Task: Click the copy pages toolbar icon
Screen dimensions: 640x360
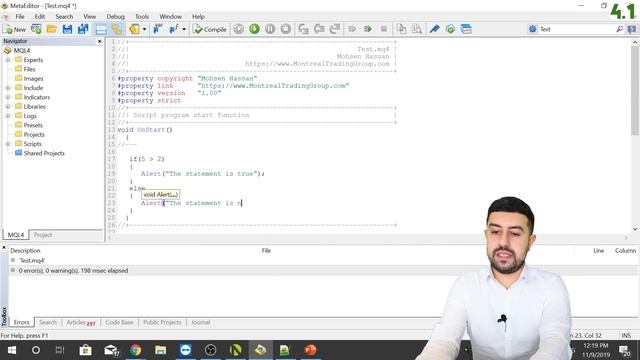Action: (x=401, y=29)
